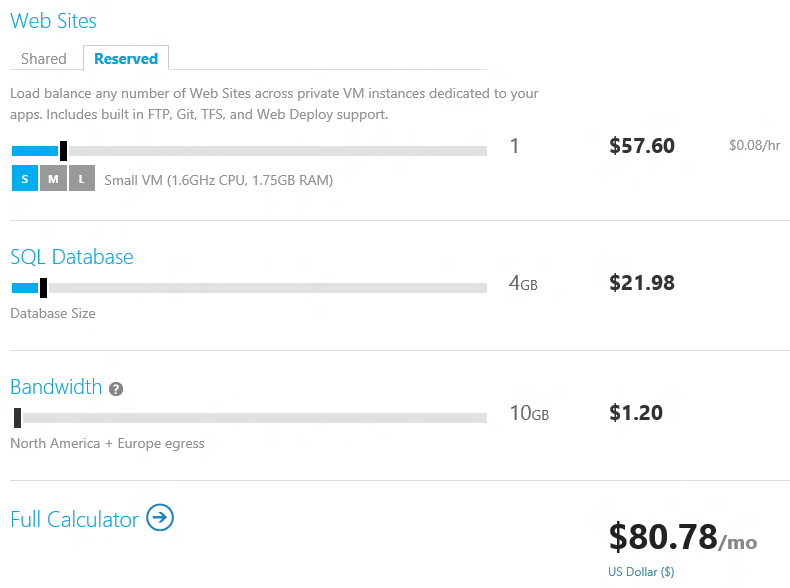Click the SQL Database size slider handle
The image size is (790, 588).
[43, 288]
